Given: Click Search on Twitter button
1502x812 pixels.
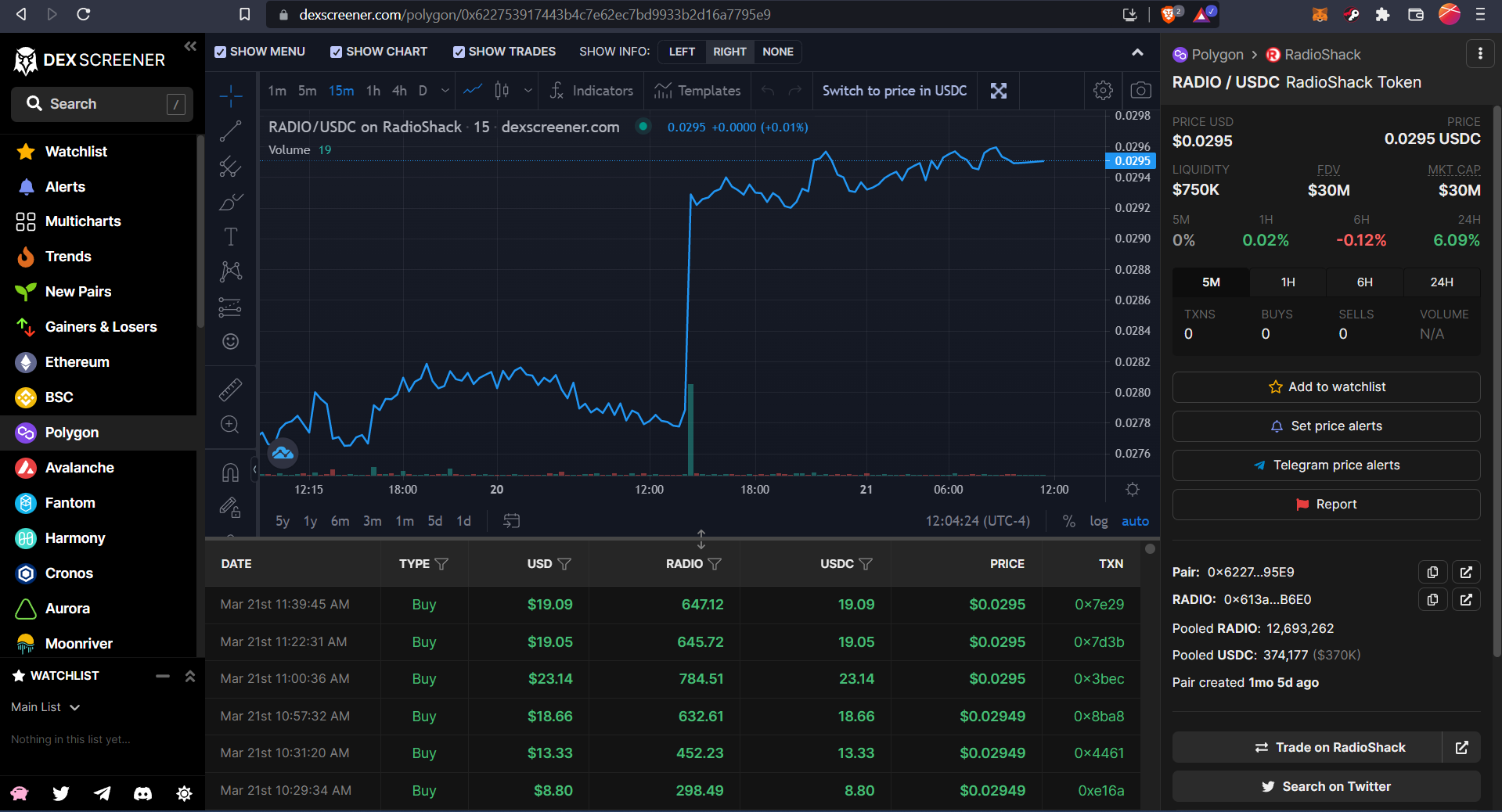Looking at the screenshot, I should pos(1326,786).
